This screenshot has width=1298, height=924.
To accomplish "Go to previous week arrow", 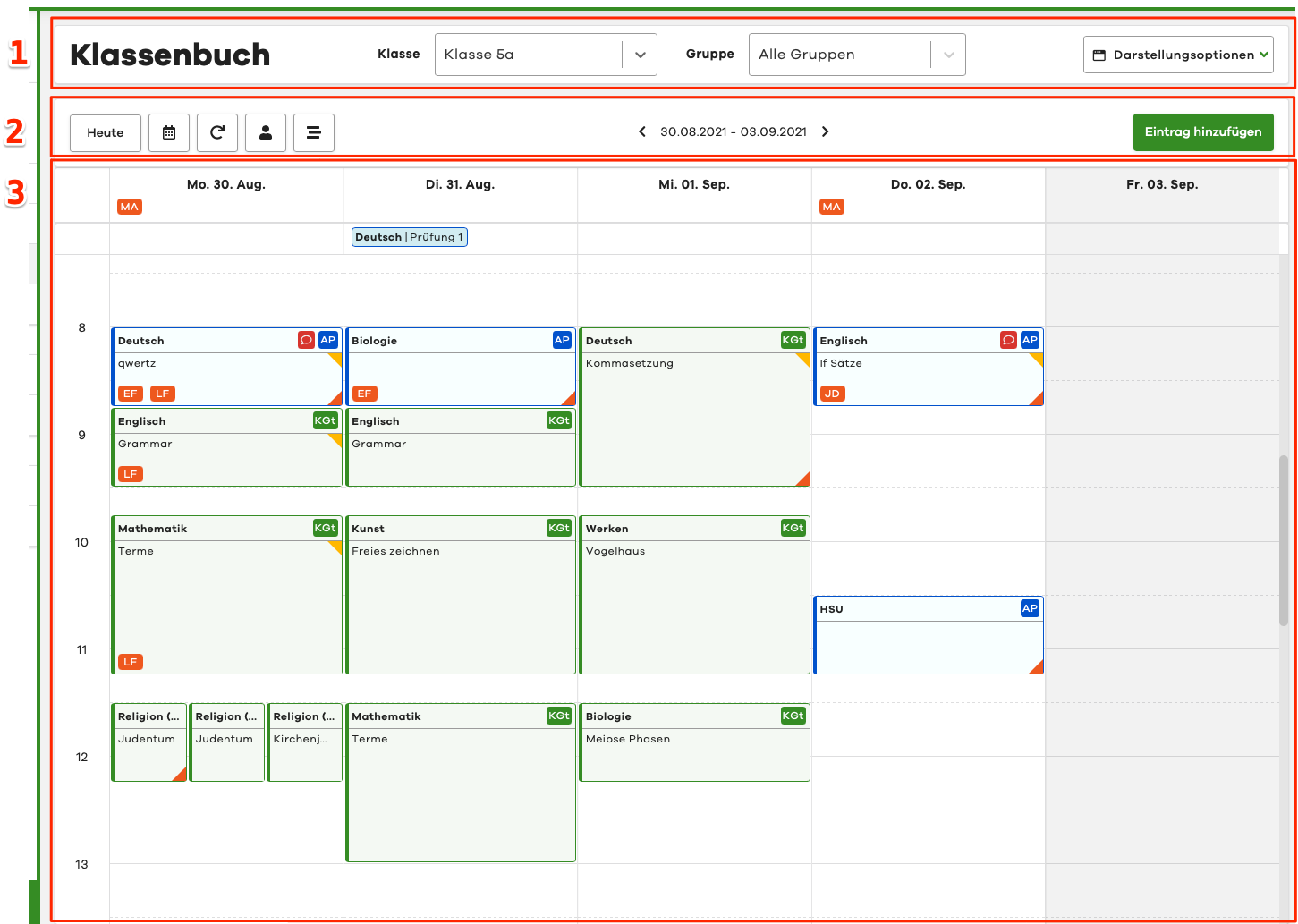I will point(642,131).
